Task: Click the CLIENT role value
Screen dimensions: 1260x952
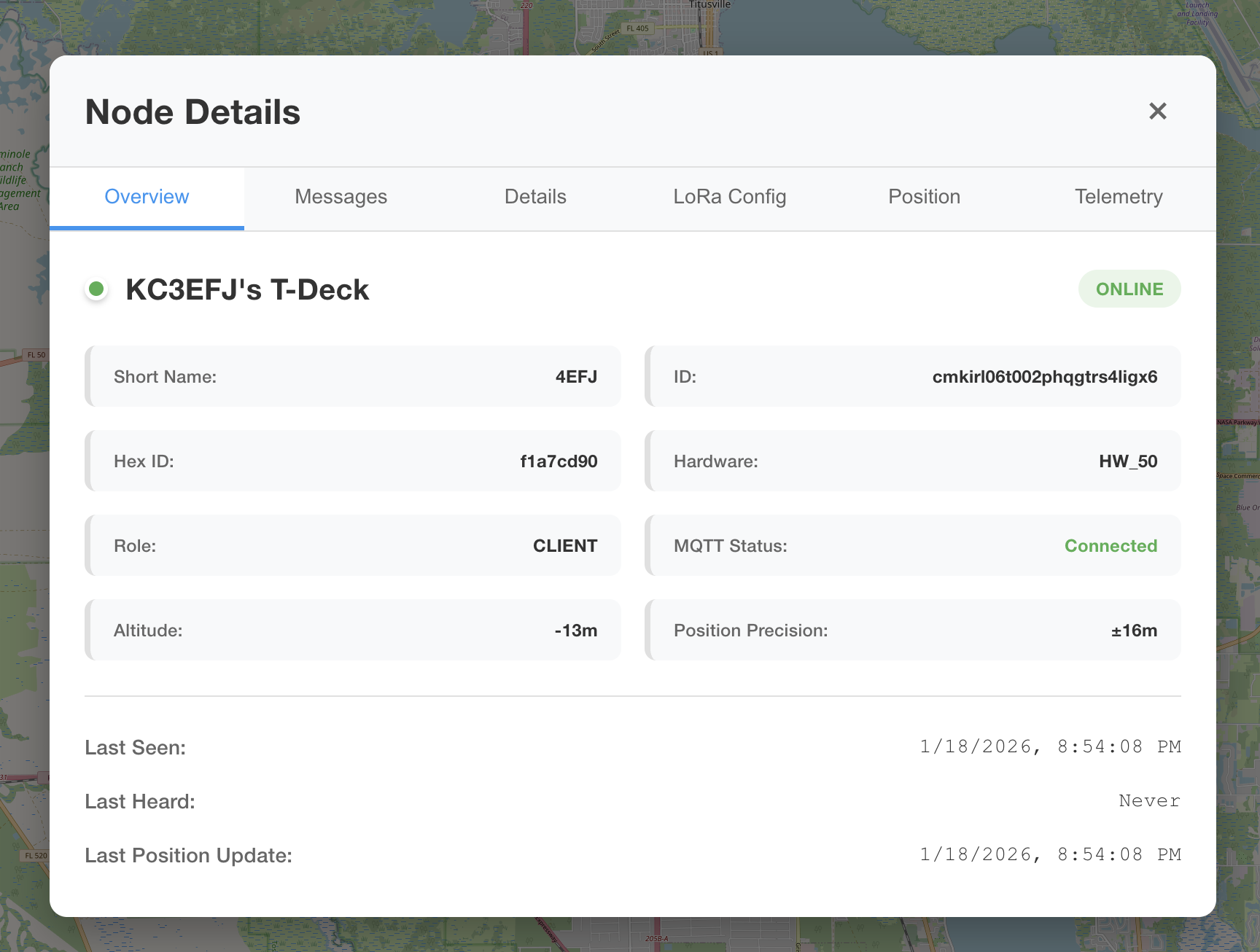Action: tap(565, 546)
